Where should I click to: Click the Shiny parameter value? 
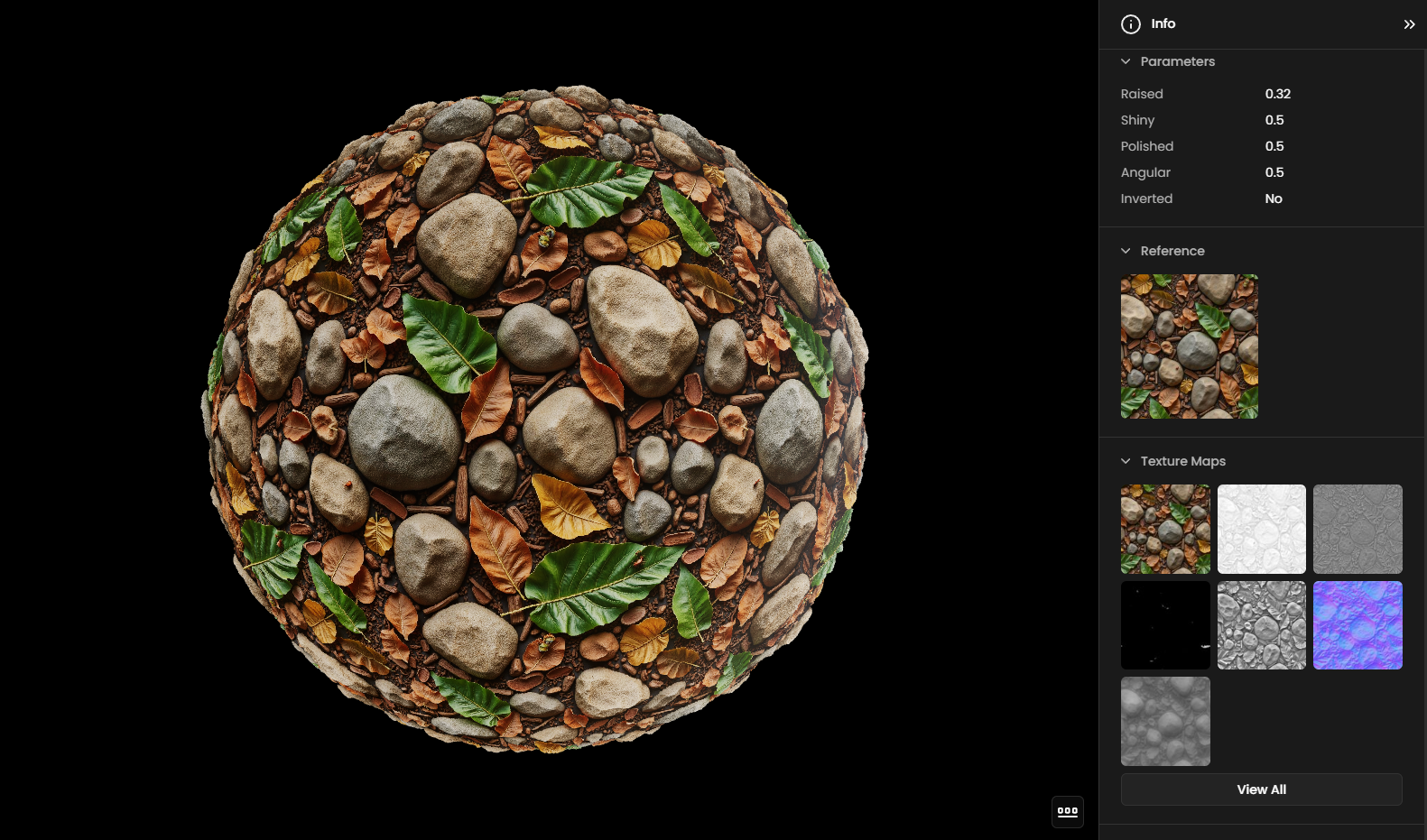tap(1274, 120)
